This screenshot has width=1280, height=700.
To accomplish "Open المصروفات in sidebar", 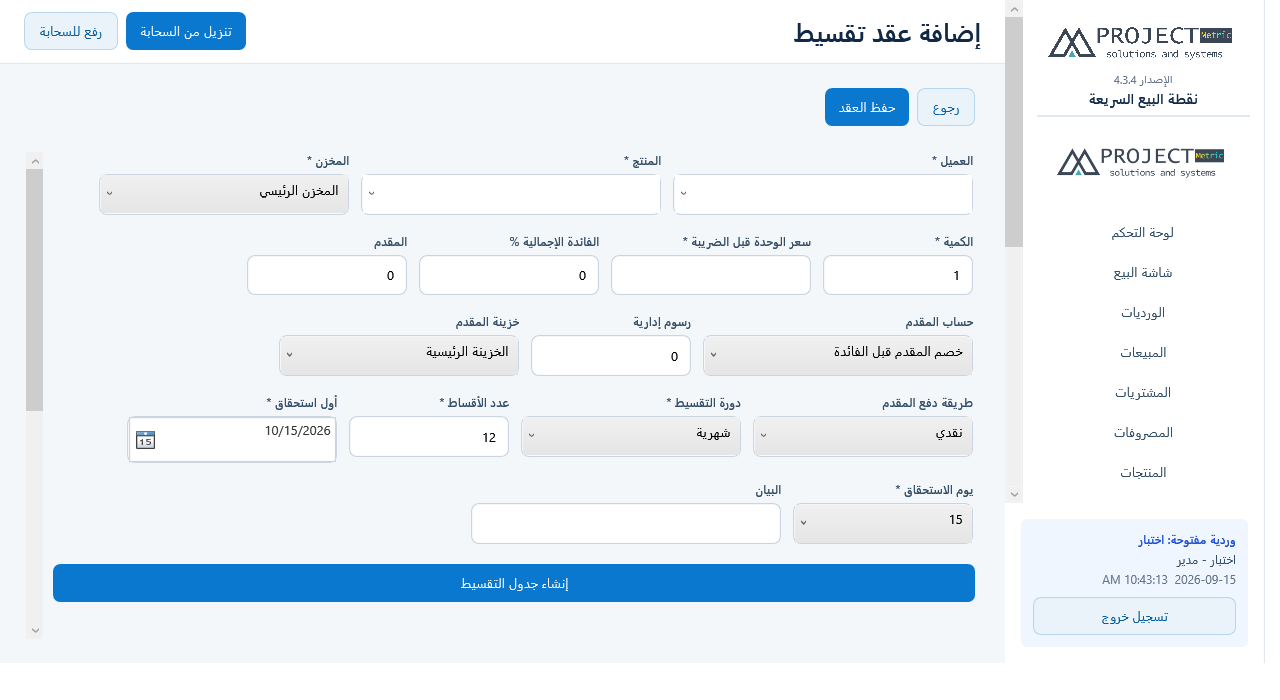I will (x=1141, y=432).
